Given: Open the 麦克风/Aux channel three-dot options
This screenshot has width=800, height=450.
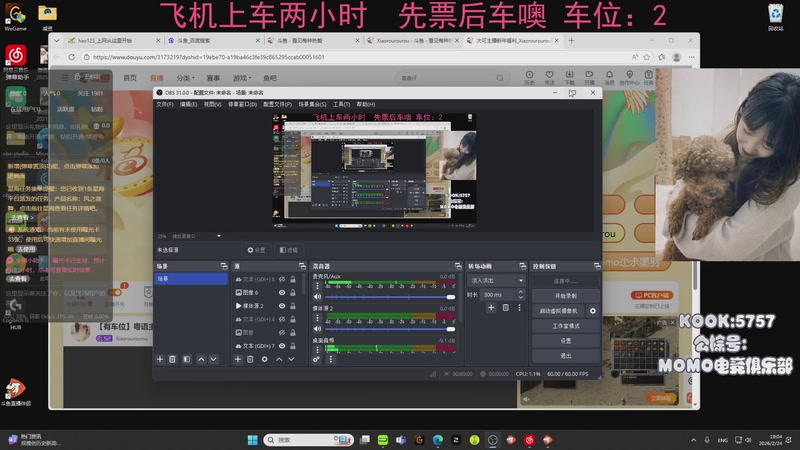Looking at the screenshot, I should coord(317,286).
